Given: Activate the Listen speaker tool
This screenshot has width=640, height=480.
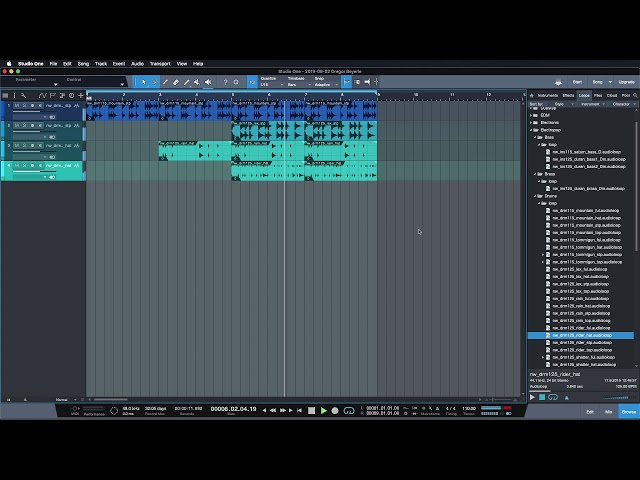Looking at the screenshot, I should coord(208,82).
